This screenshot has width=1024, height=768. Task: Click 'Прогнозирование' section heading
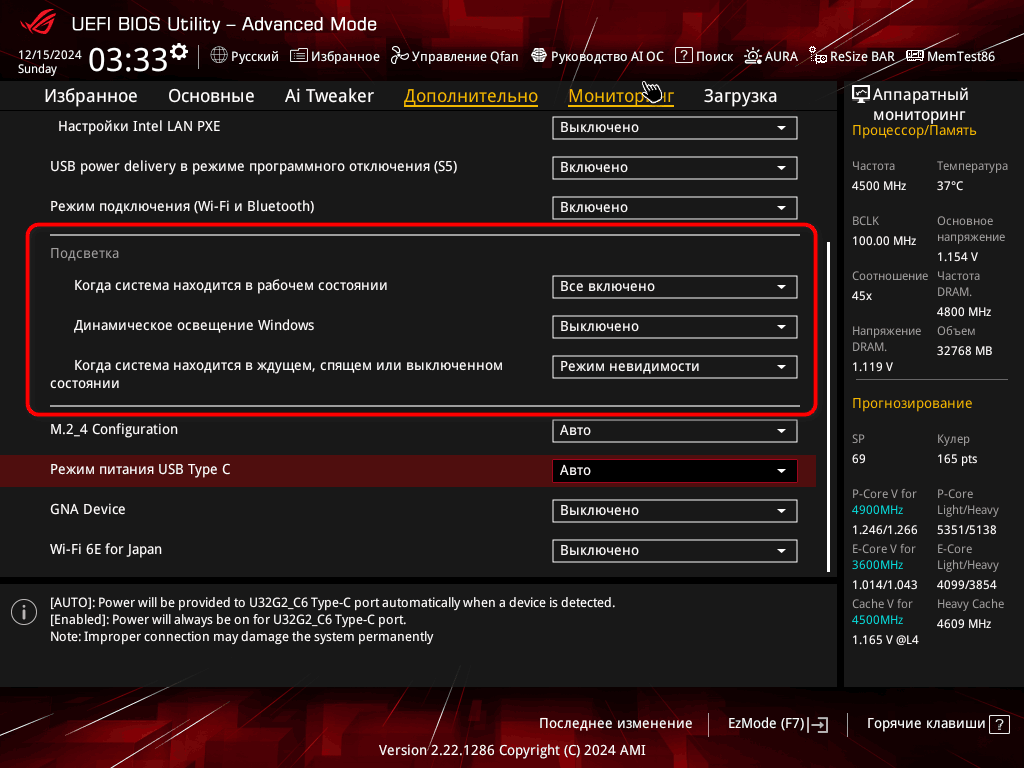pyautogui.click(x=912, y=404)
